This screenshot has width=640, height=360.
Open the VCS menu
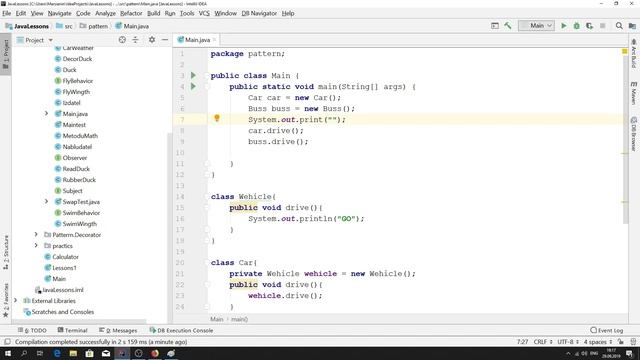pyautogui.click(x=204, y=13)
